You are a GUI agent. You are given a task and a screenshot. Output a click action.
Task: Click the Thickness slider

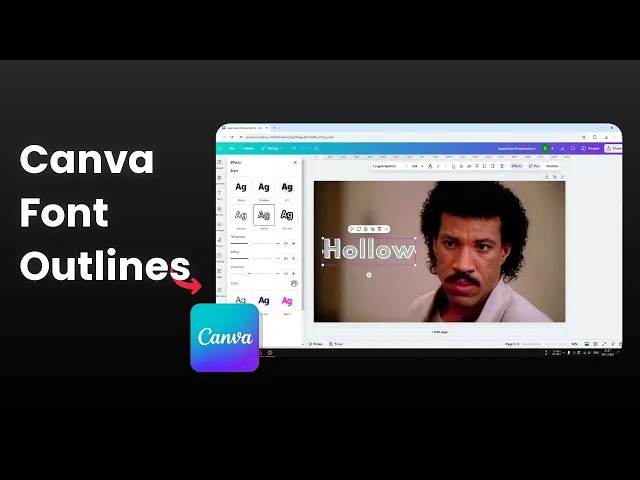tap(250, 243)
